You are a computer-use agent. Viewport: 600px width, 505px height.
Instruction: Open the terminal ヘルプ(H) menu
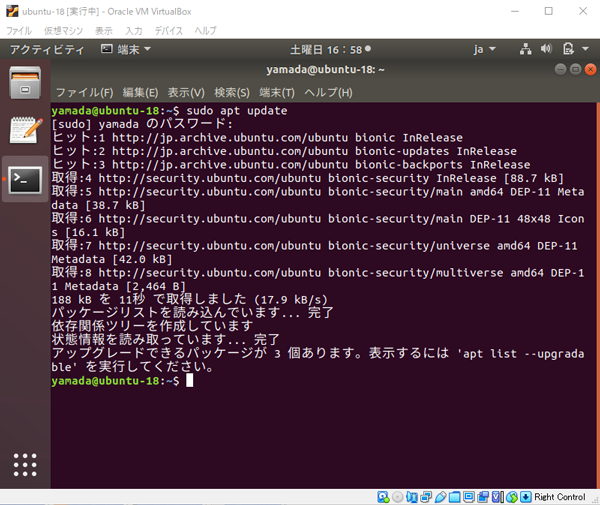(x=328, y=93)
